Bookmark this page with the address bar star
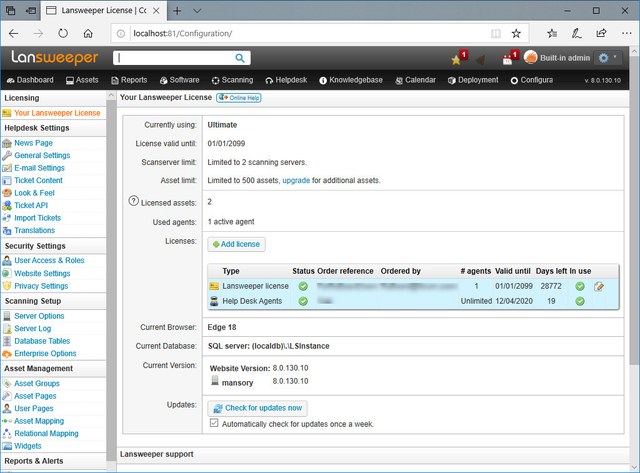The height and width of the screenshot is (473, 640). coord(516,33)
